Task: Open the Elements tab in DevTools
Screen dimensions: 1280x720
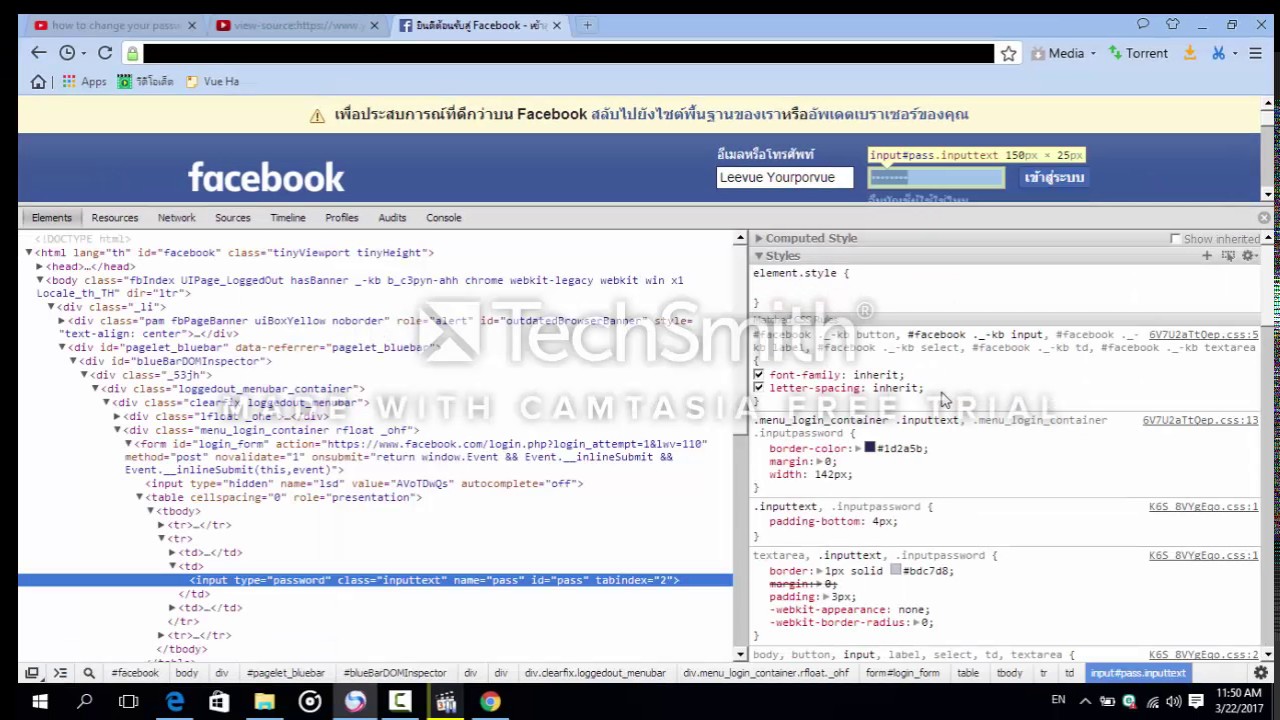Action: pos(52,218)
